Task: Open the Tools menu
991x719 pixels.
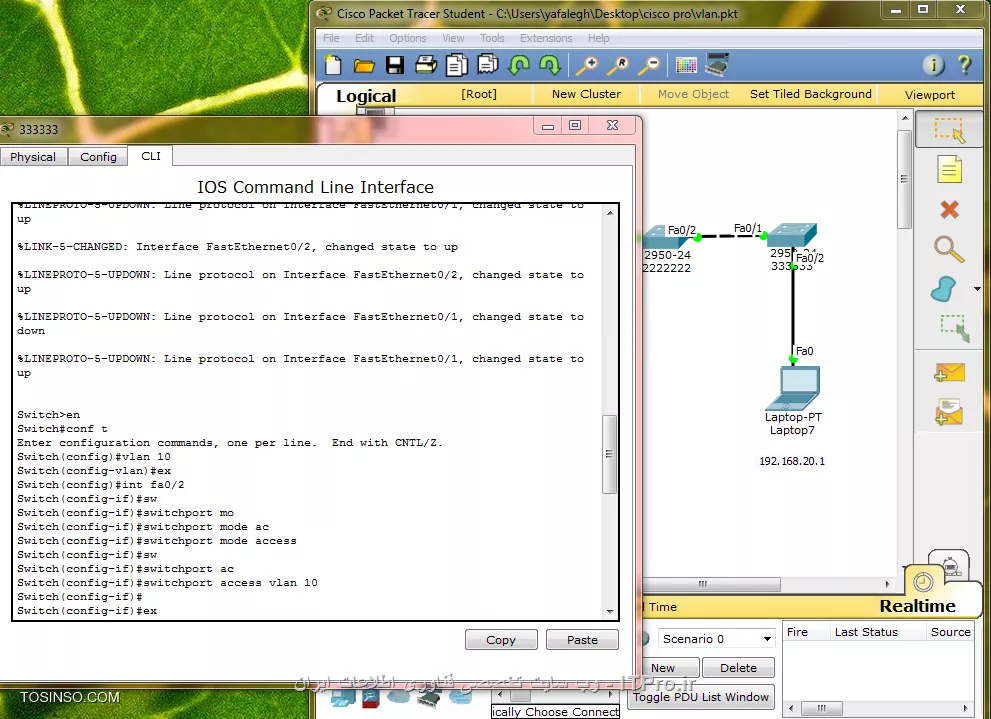Action: pos(492,38)
